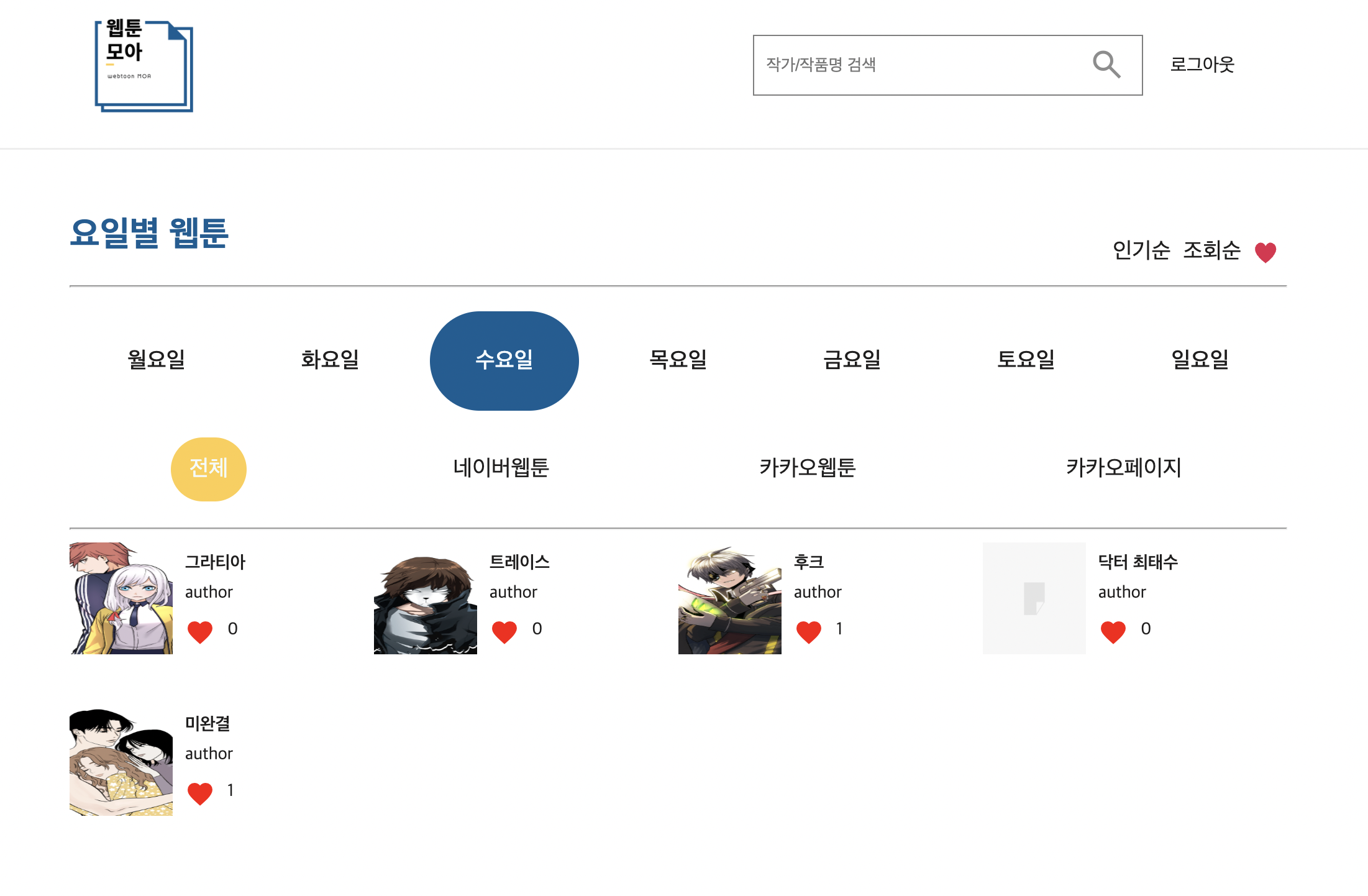Open the 일요일 tab
Viewport: 1368px width, 896px height.
[x=1200, y=360]
